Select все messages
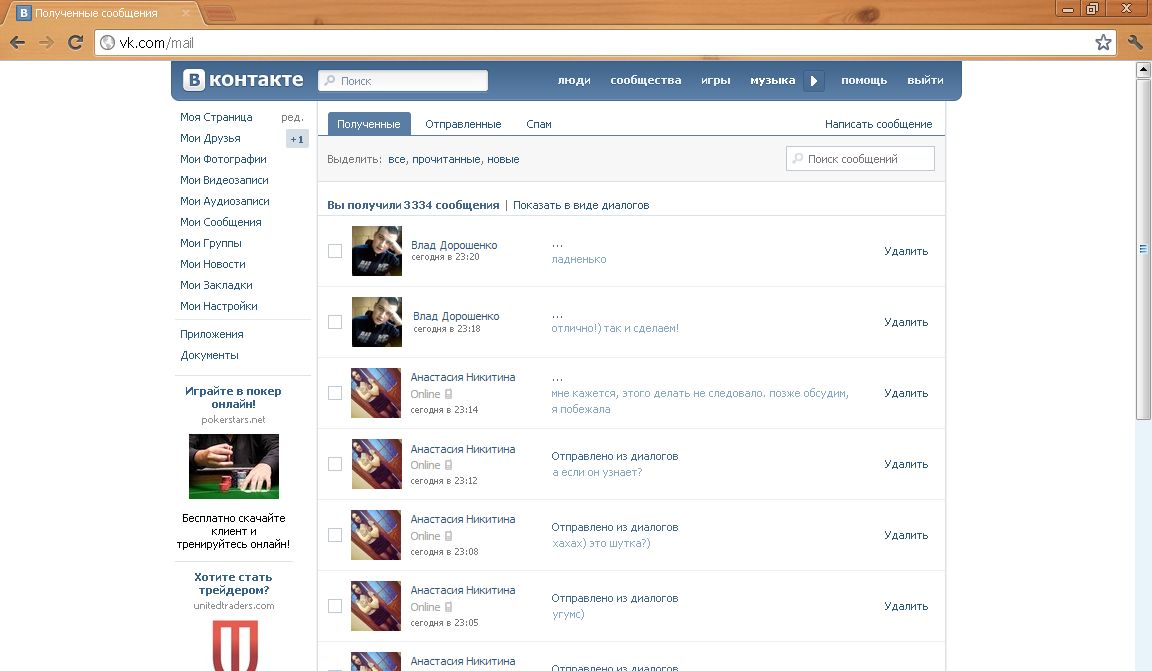Screen dimensions: 1152x671 pyautogui.click(x=397, y=159)
